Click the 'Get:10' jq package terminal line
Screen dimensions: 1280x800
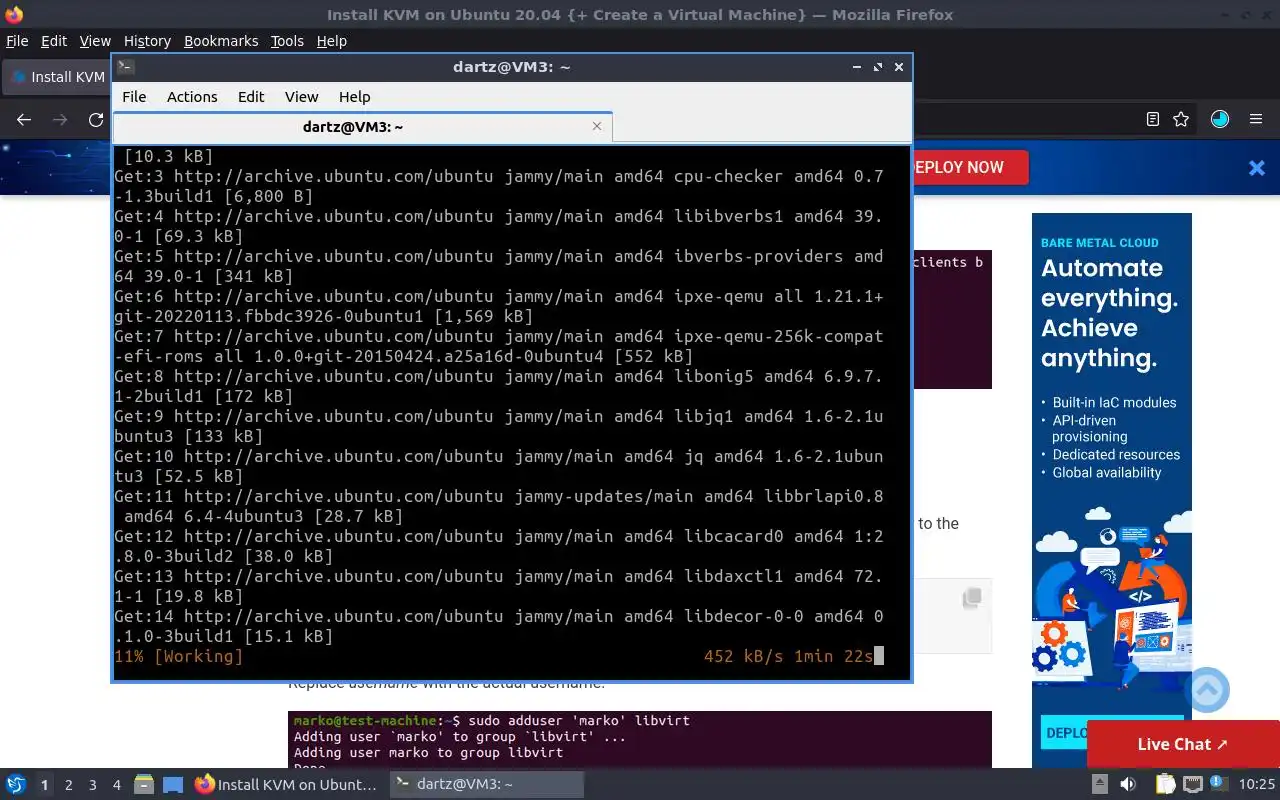coord(499,466)
